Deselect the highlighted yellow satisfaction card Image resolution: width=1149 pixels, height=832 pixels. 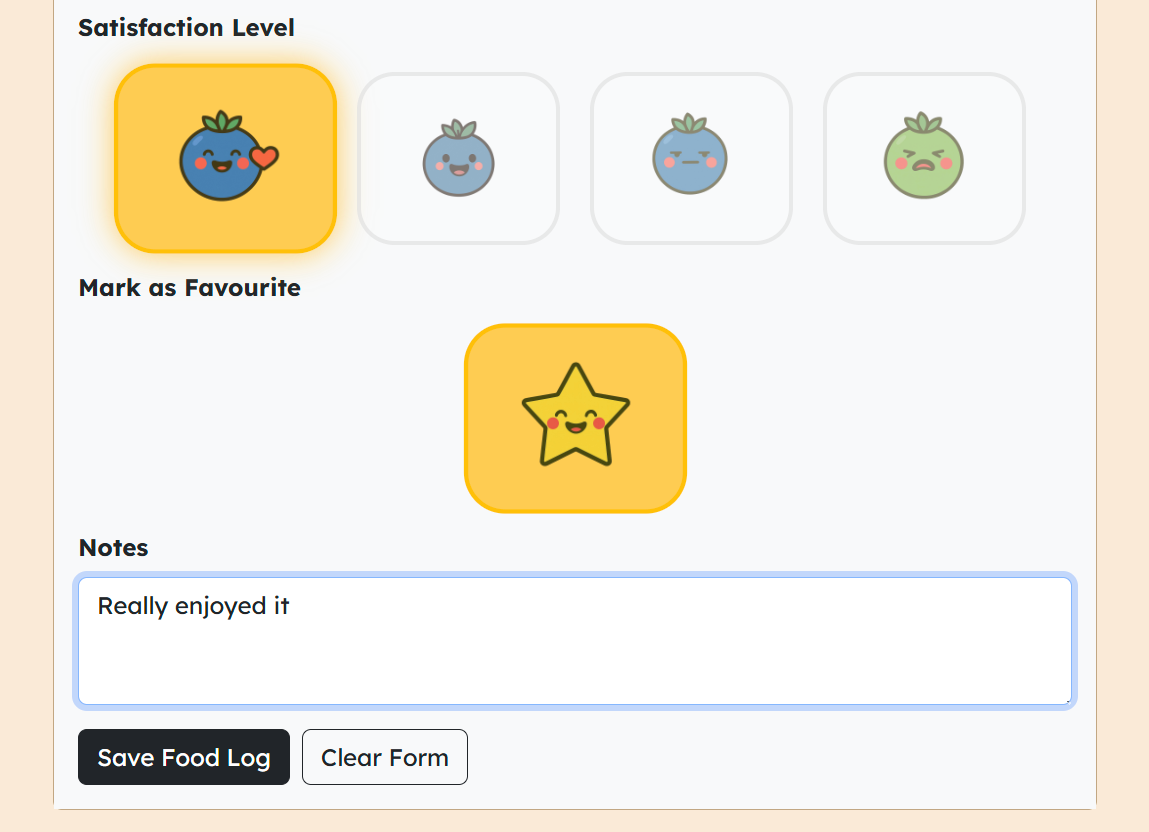[x=226, y=158]
